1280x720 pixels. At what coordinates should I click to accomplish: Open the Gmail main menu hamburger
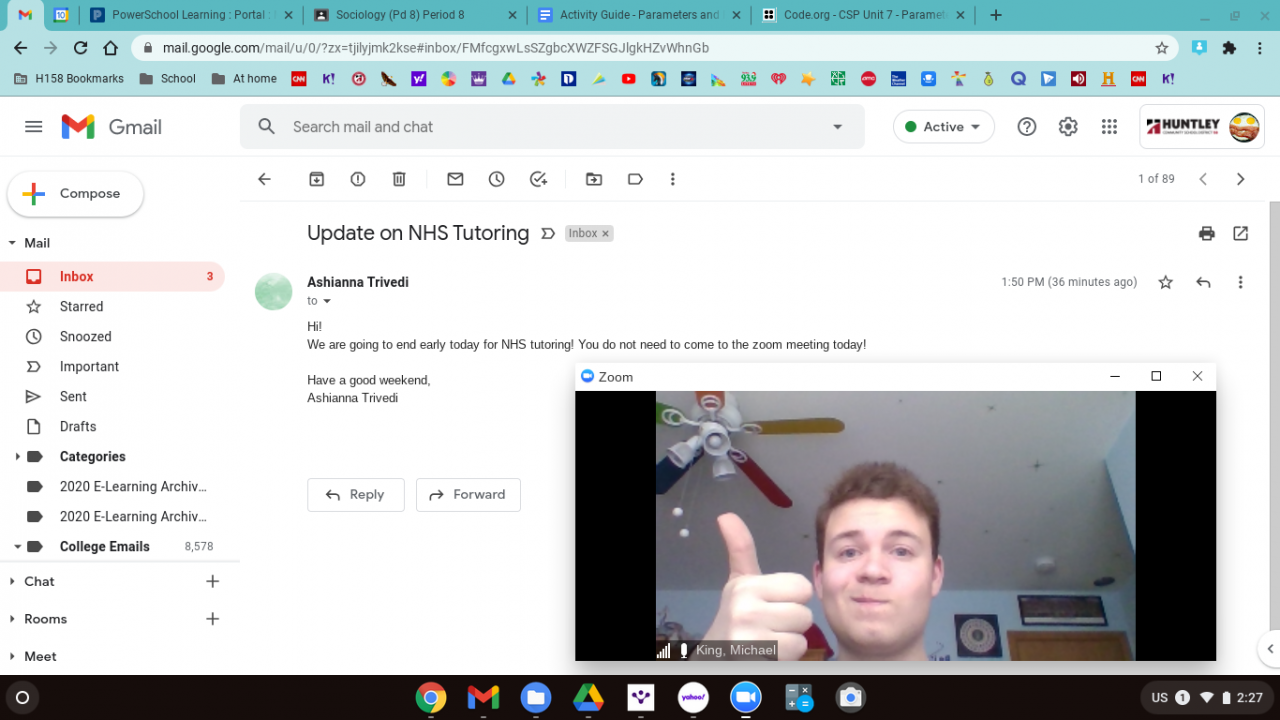34,127
